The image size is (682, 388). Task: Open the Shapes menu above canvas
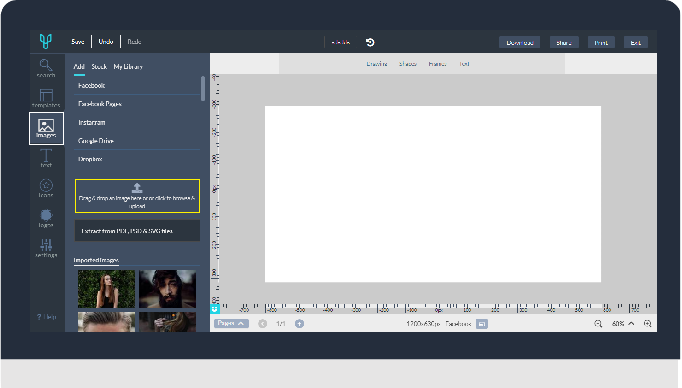click(x=408, y=64)
